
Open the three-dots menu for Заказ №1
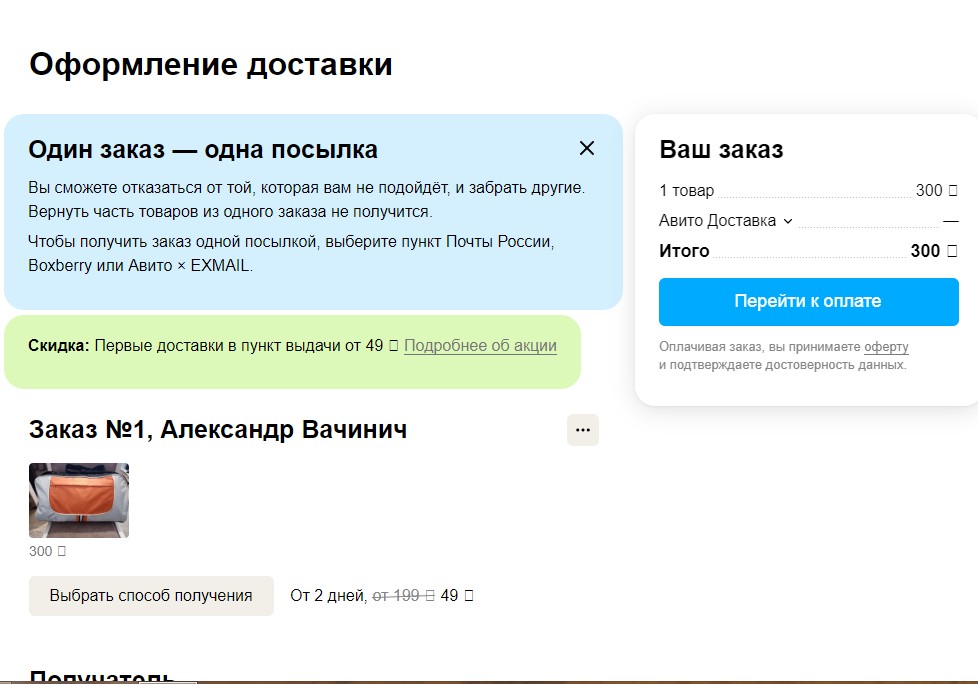583,430
